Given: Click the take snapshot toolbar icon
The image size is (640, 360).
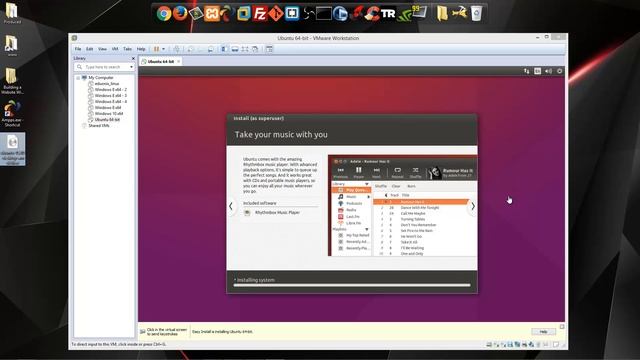Looking at the screenshot, I should point(190,49).
